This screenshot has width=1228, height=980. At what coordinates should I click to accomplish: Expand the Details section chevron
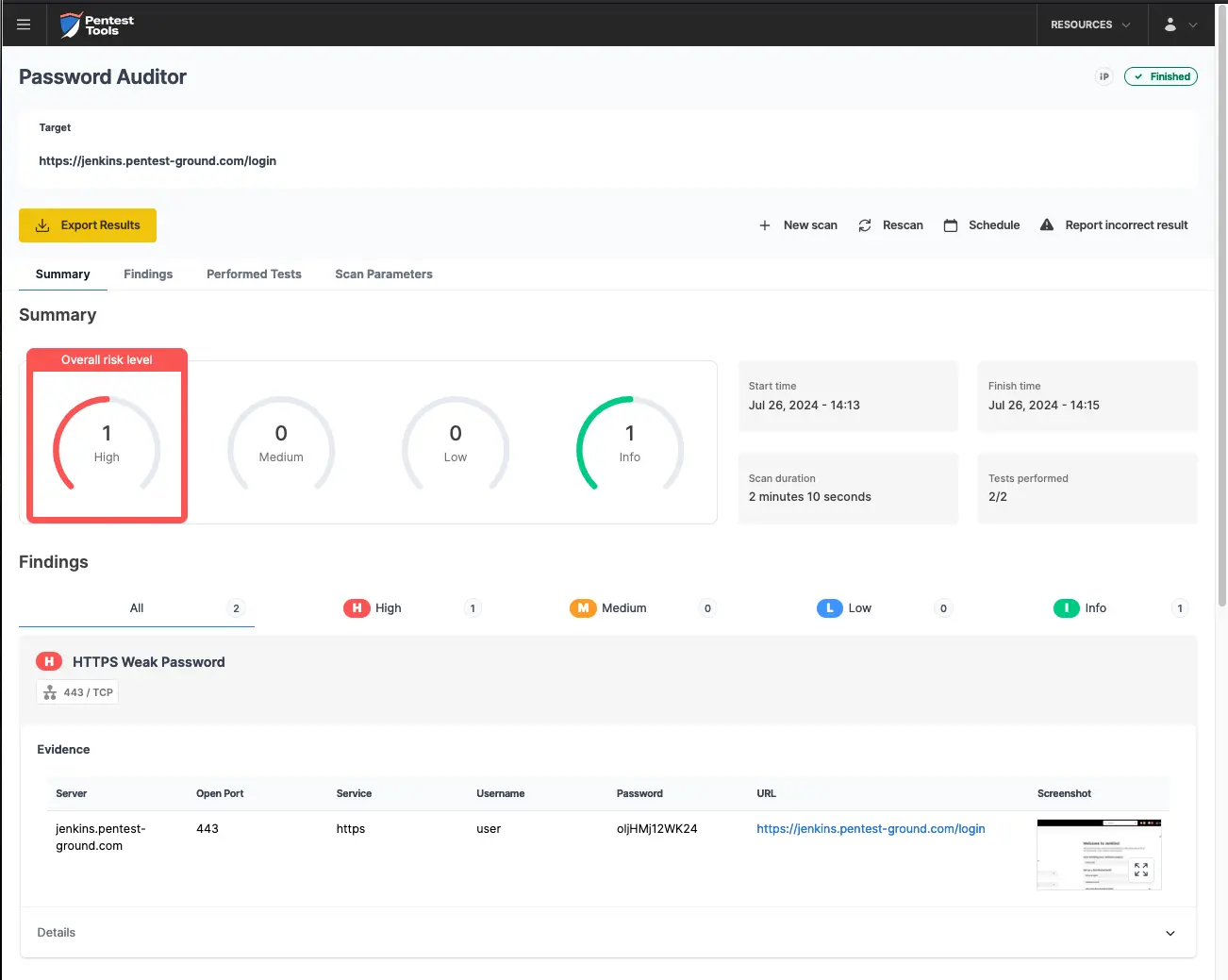point(1170,933)
